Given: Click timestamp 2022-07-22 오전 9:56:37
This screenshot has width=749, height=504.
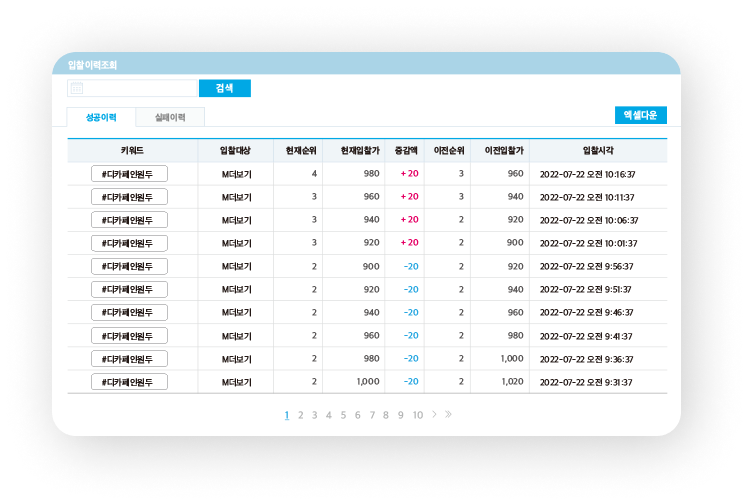Looking at the screenshot, I should pos(587,267).
